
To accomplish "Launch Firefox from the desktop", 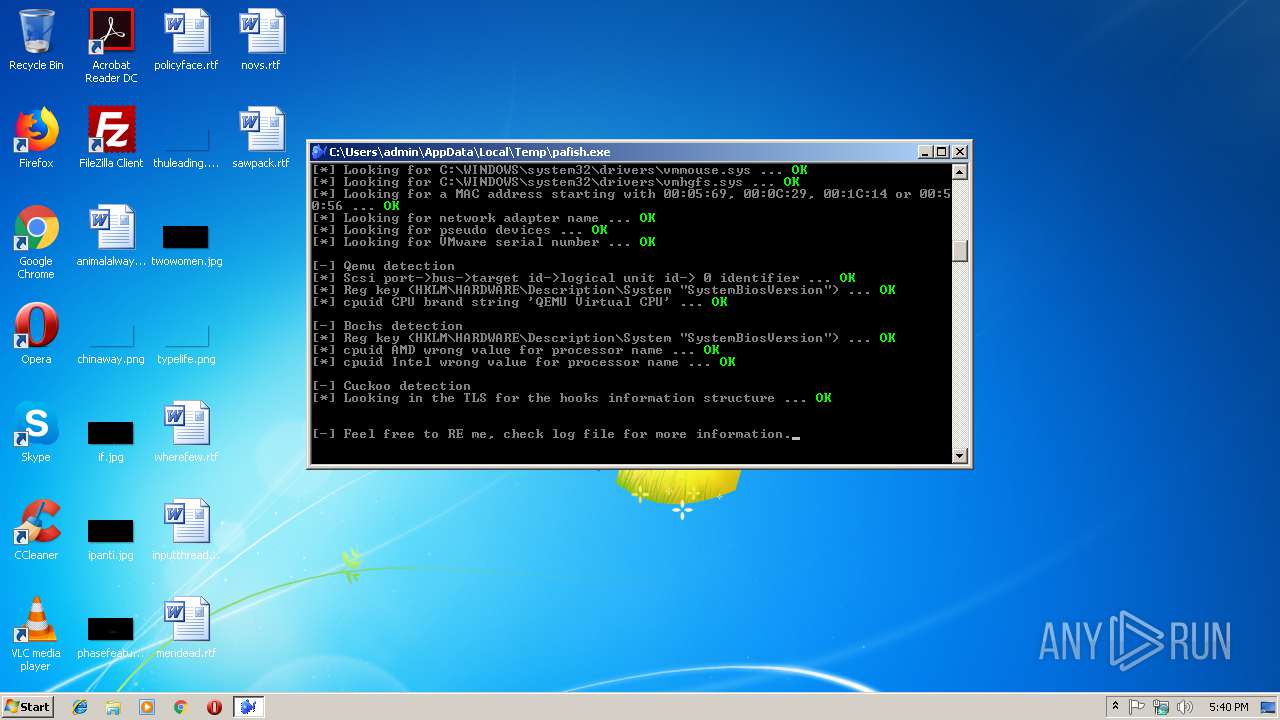I will click(x=36, y=138).
